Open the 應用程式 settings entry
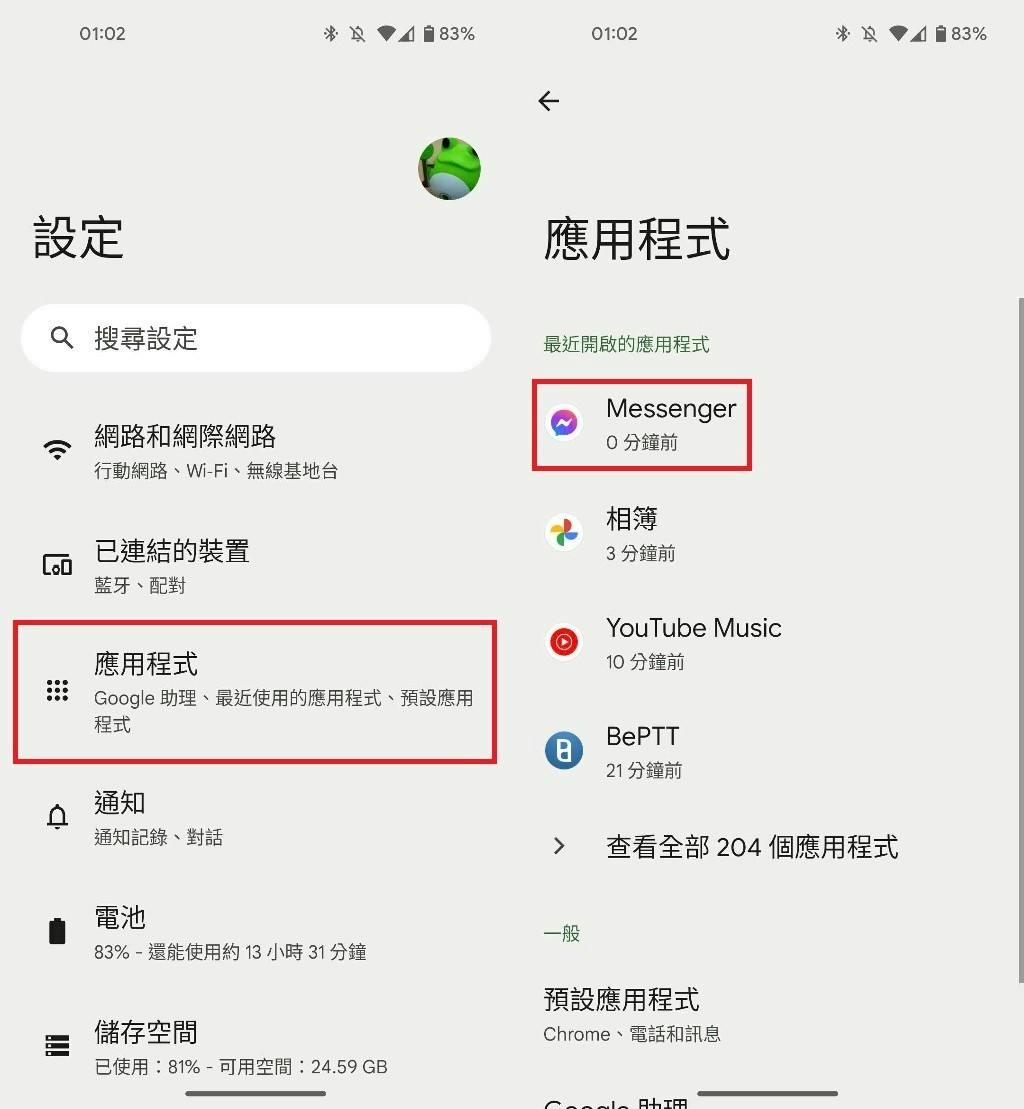The height and width of the screenshot is (1109, 1024). [x=255, y=692]
